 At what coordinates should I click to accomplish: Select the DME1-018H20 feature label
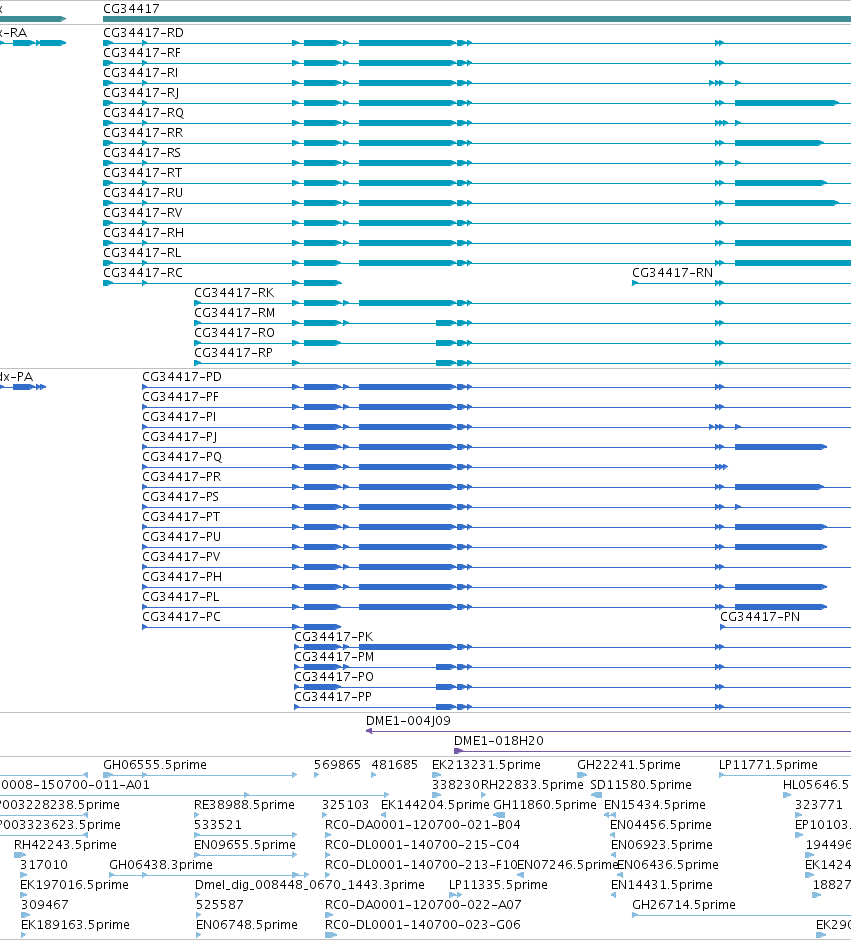[x=499, y=741]
